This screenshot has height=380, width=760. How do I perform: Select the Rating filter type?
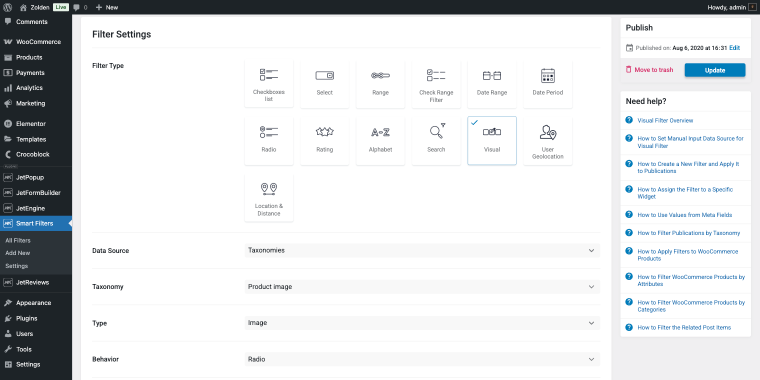point(324,141)
